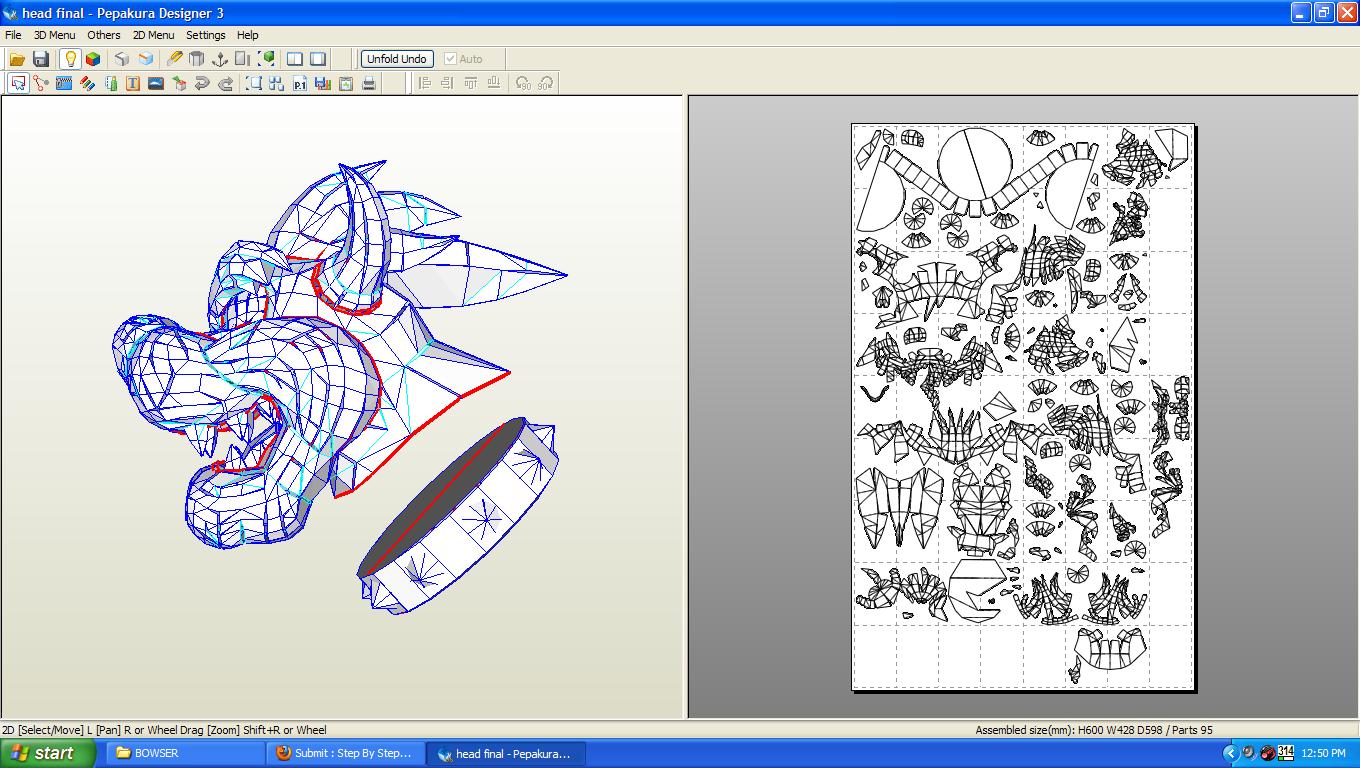The width and height of the screenshot is (1360, 768).
Task: Undo with the left curved arrow icon
Action: click(x=202, y=83)
